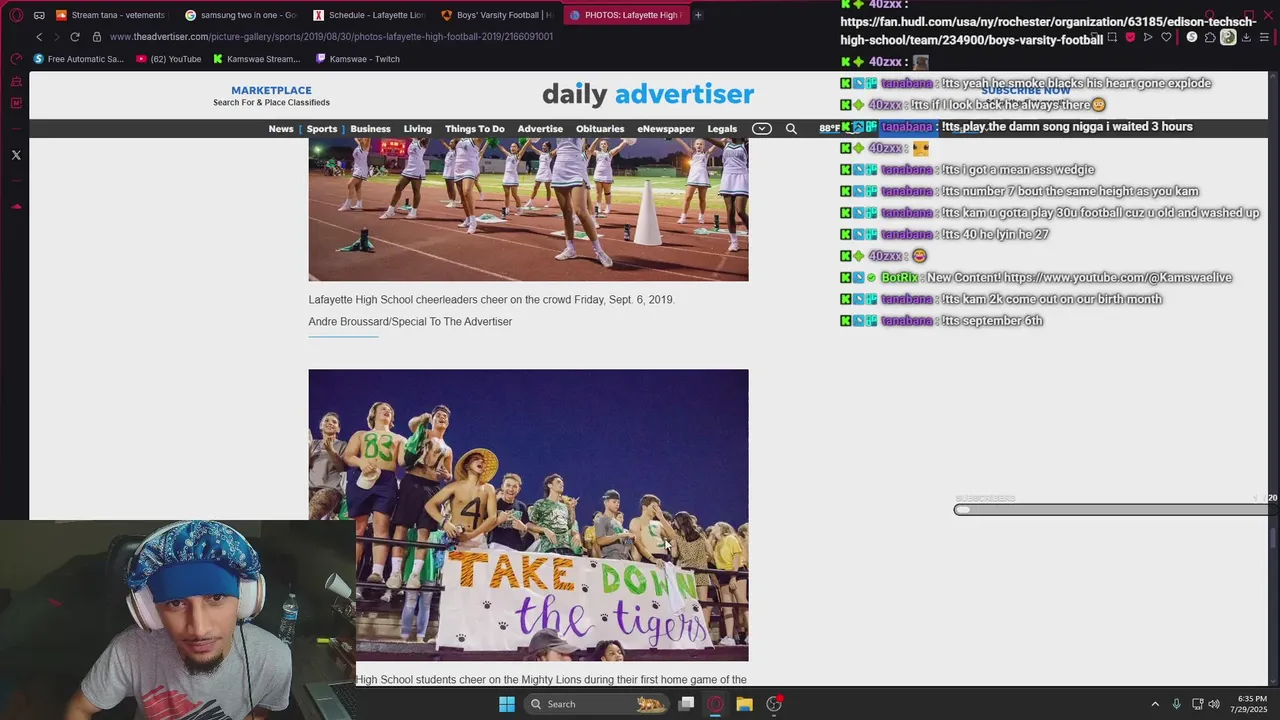1280x720 pixels.
Task: Click the red ad blocker shield icon
Action: 1130,37
